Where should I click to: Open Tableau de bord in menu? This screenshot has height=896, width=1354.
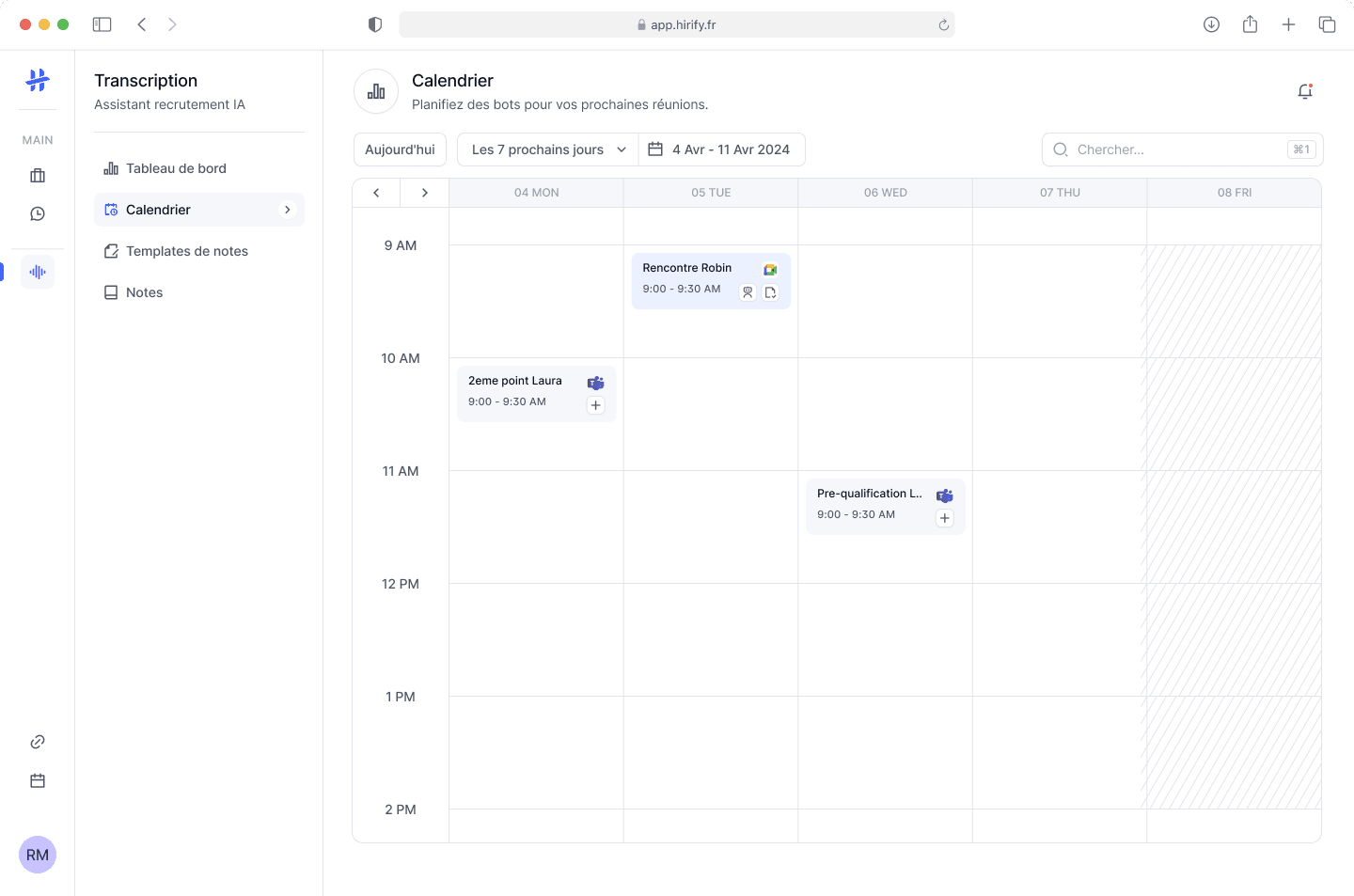point(199,168)
